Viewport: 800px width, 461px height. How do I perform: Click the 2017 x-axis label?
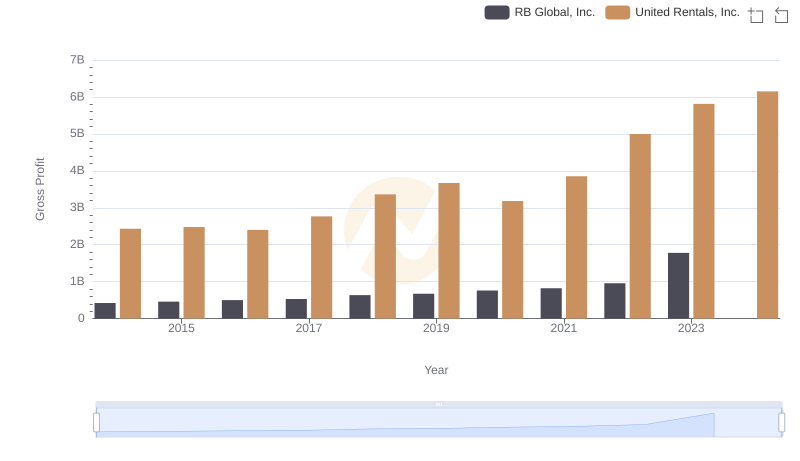pyautogui.click(x=309, y=328)
